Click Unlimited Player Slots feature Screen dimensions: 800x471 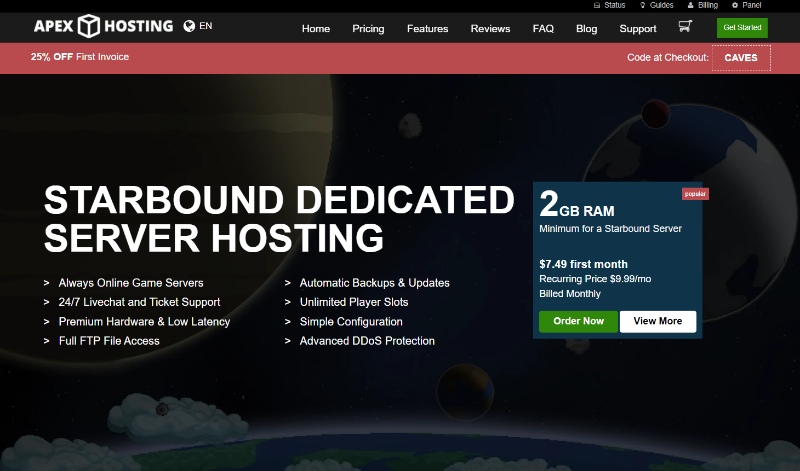(x=354, y=302)
